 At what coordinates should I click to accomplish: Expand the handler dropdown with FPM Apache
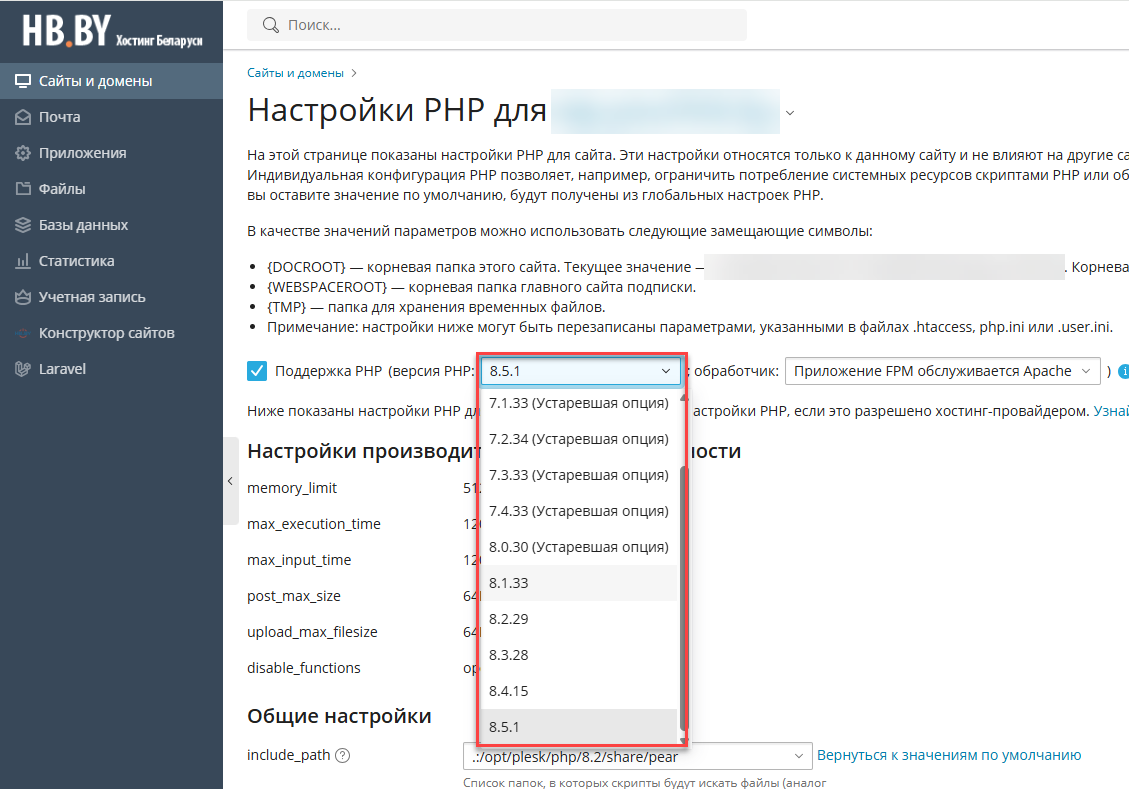(942, 371)
